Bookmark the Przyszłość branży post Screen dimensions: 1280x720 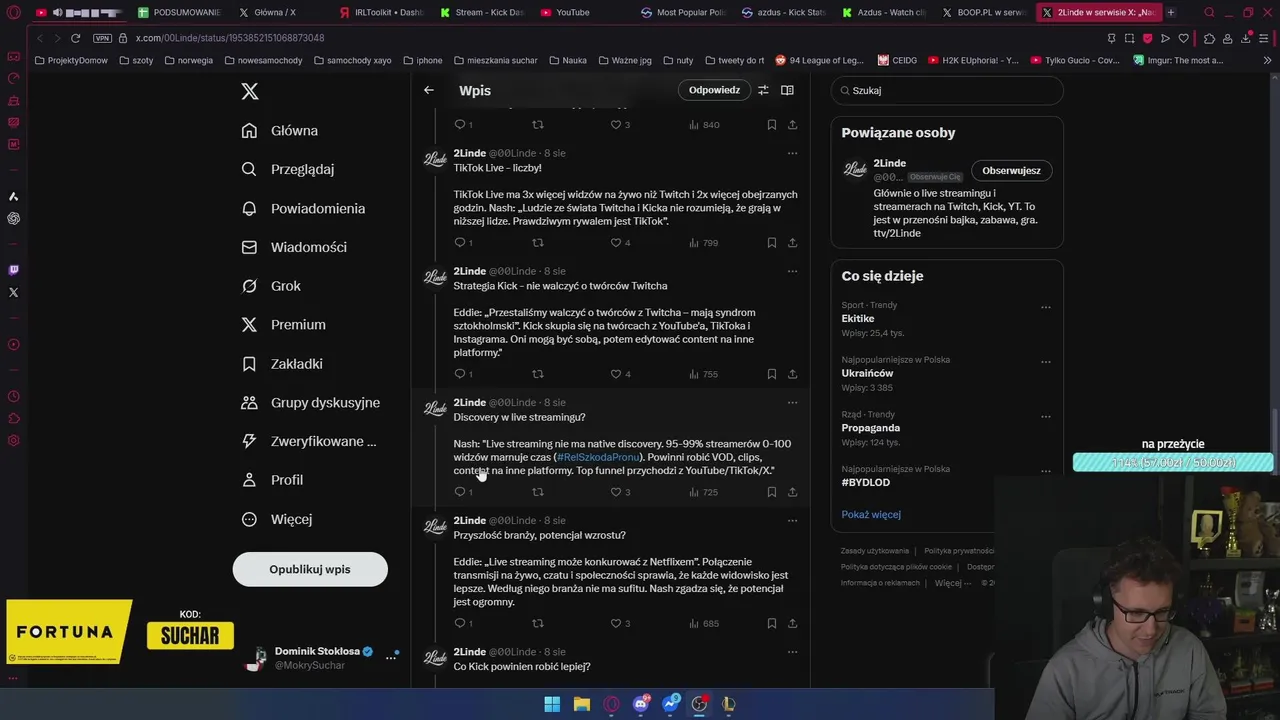click(x=772, y=623)
